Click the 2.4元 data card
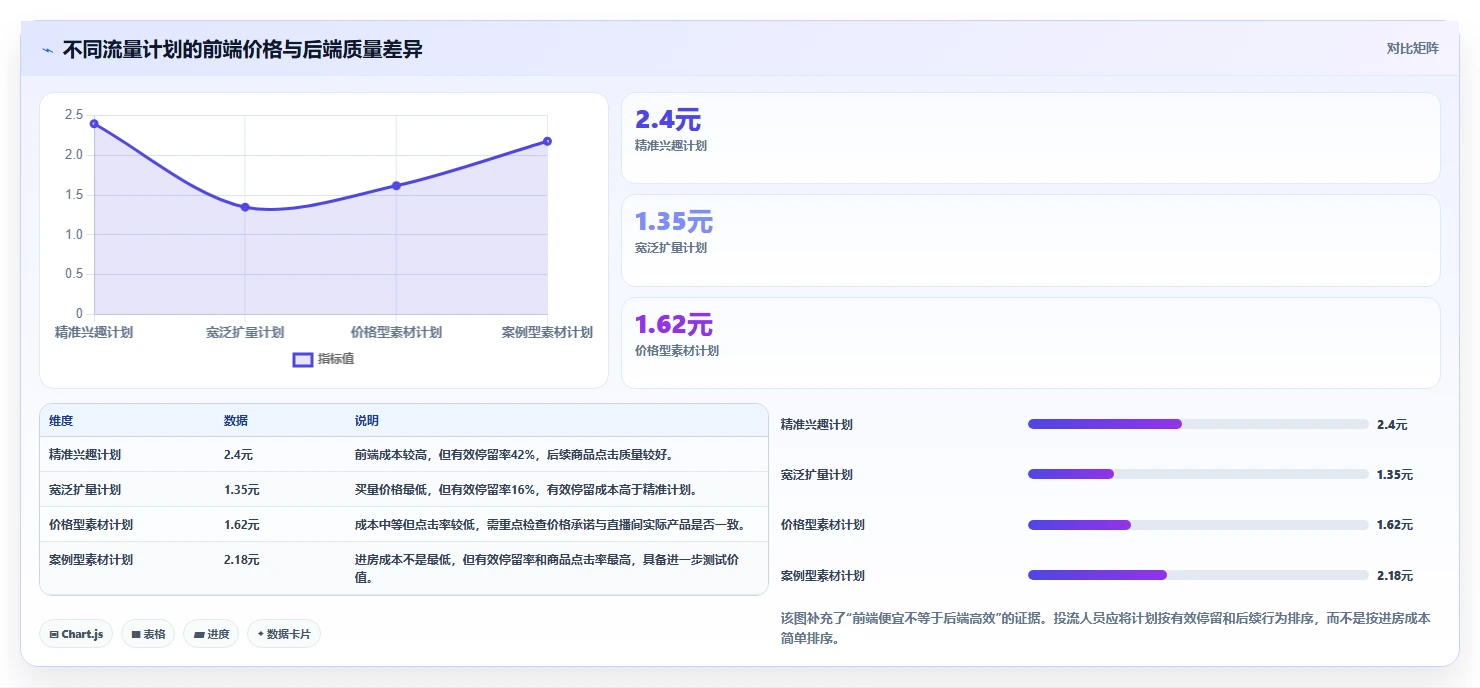Viewport: 1480px width, 688px height. 1030,138
